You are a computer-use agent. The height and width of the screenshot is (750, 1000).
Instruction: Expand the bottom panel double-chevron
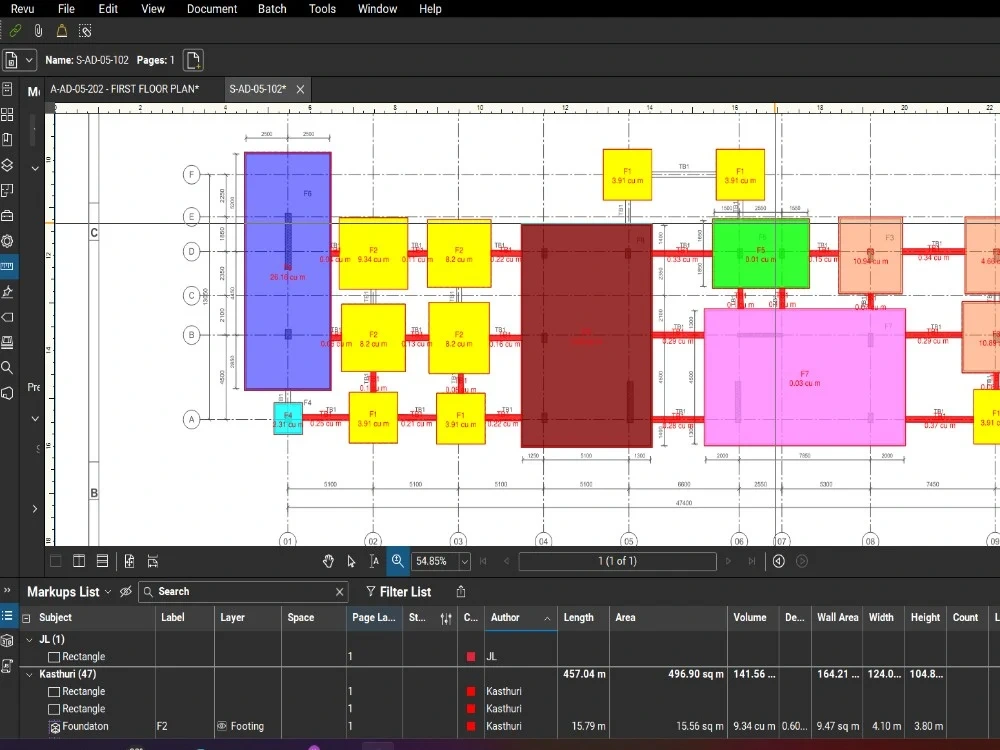click(7, 590)
